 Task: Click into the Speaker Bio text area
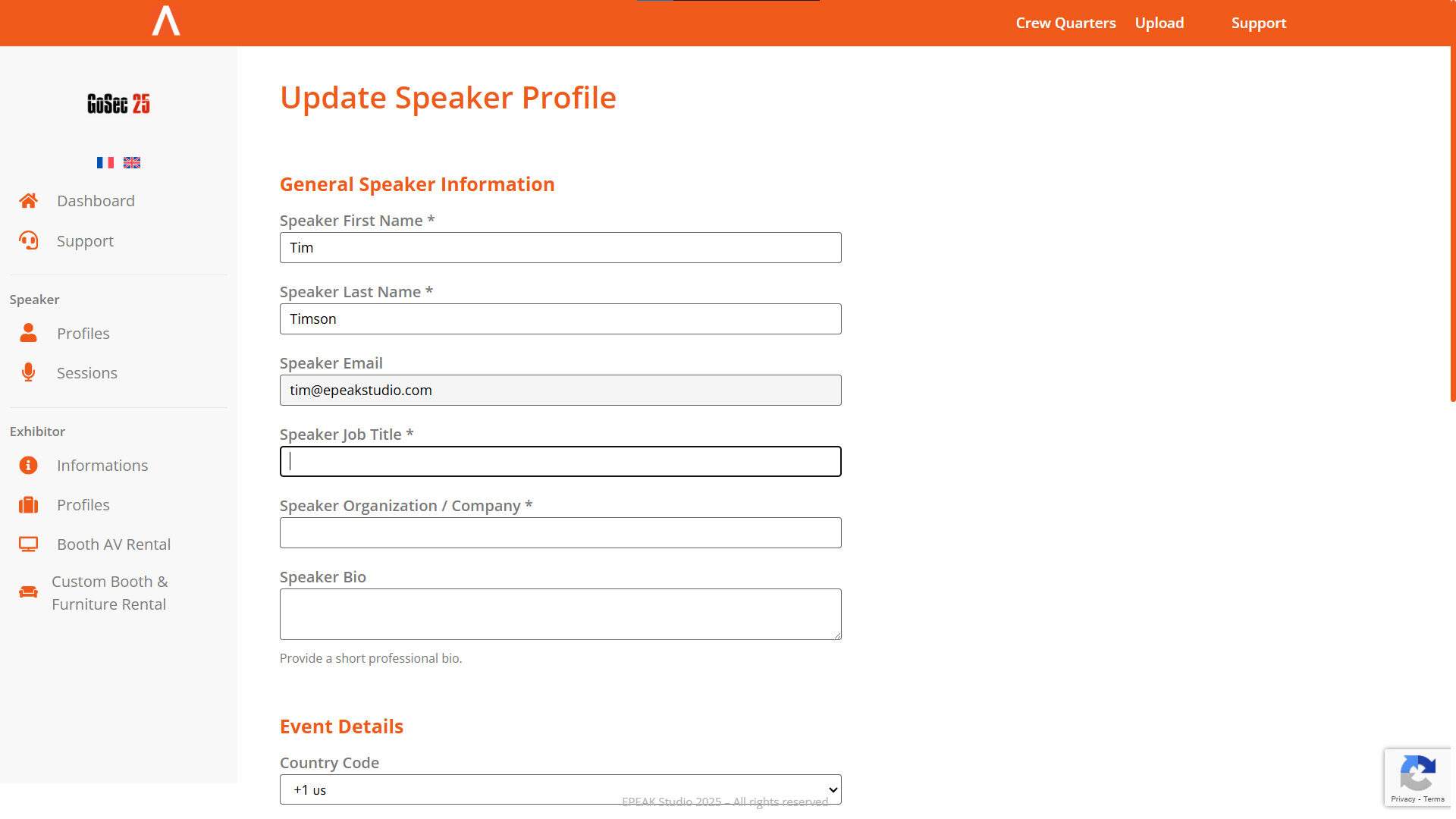pos(560,614)
